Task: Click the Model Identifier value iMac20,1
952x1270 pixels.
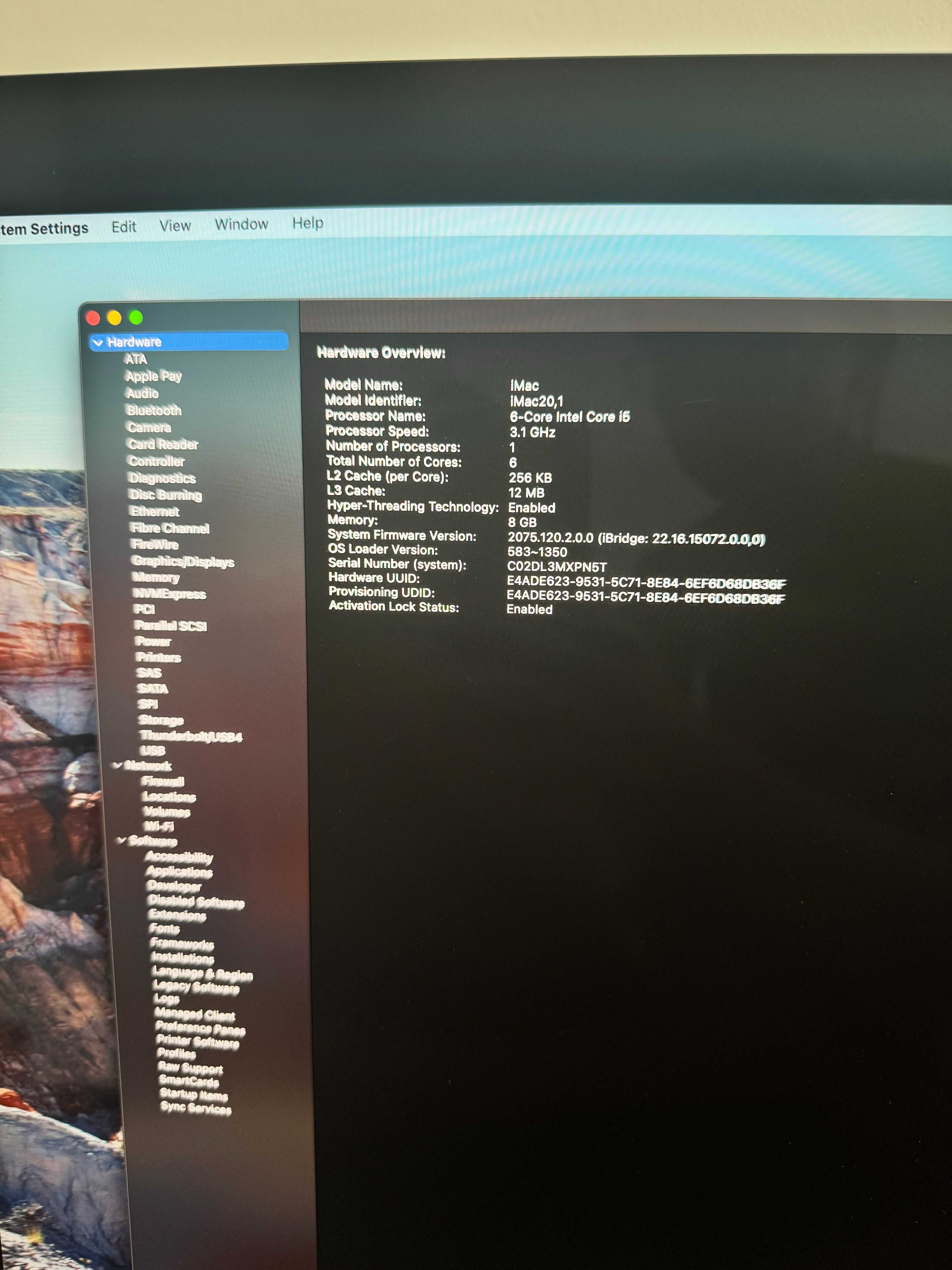Action: click(x=536, y=401)
